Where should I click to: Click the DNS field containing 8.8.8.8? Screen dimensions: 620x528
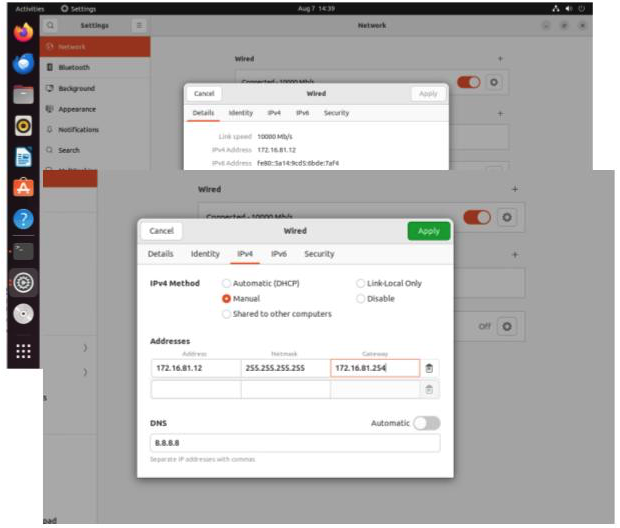(x=294, y=442)
